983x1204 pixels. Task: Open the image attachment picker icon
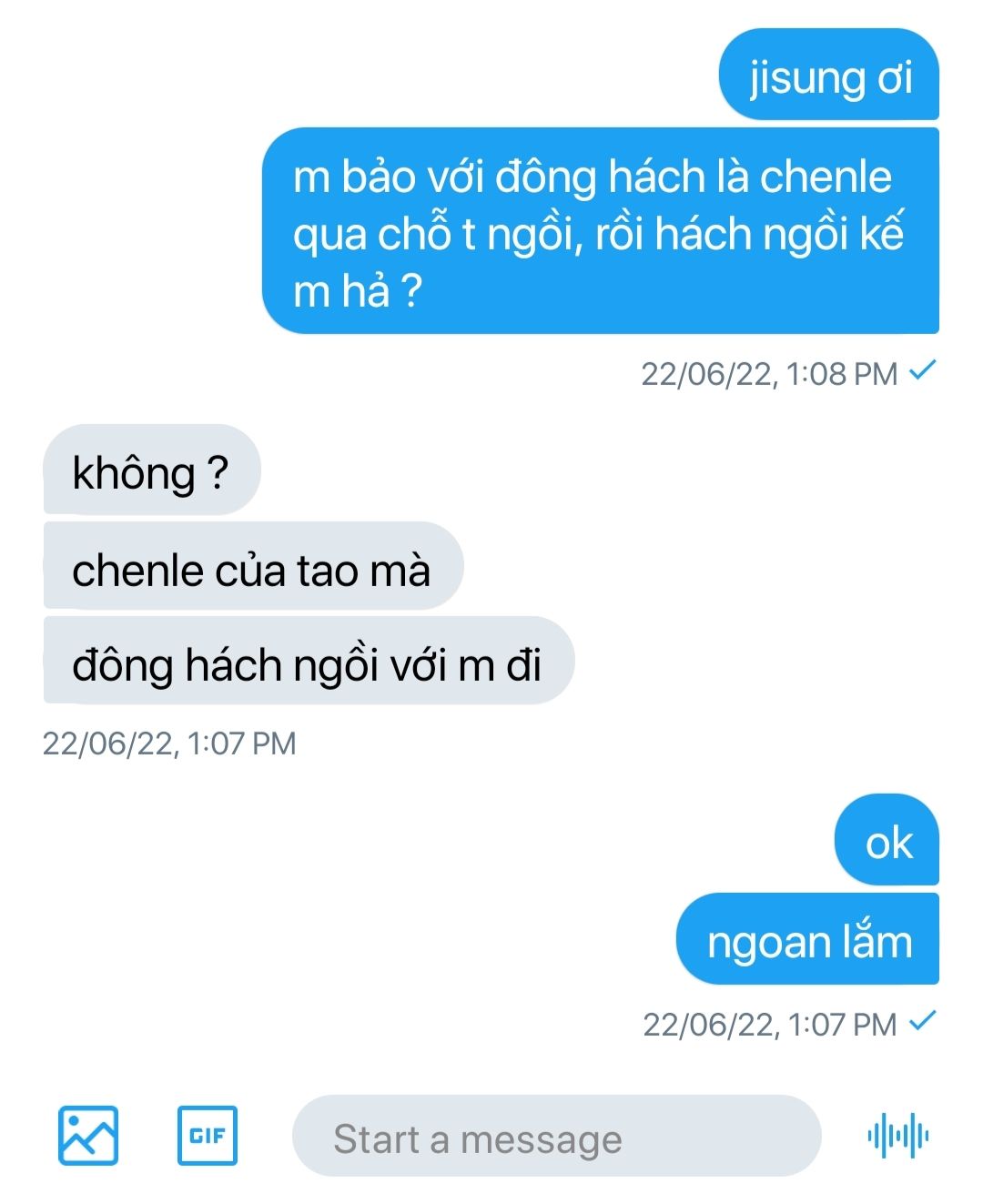[x=88, y=1135]
